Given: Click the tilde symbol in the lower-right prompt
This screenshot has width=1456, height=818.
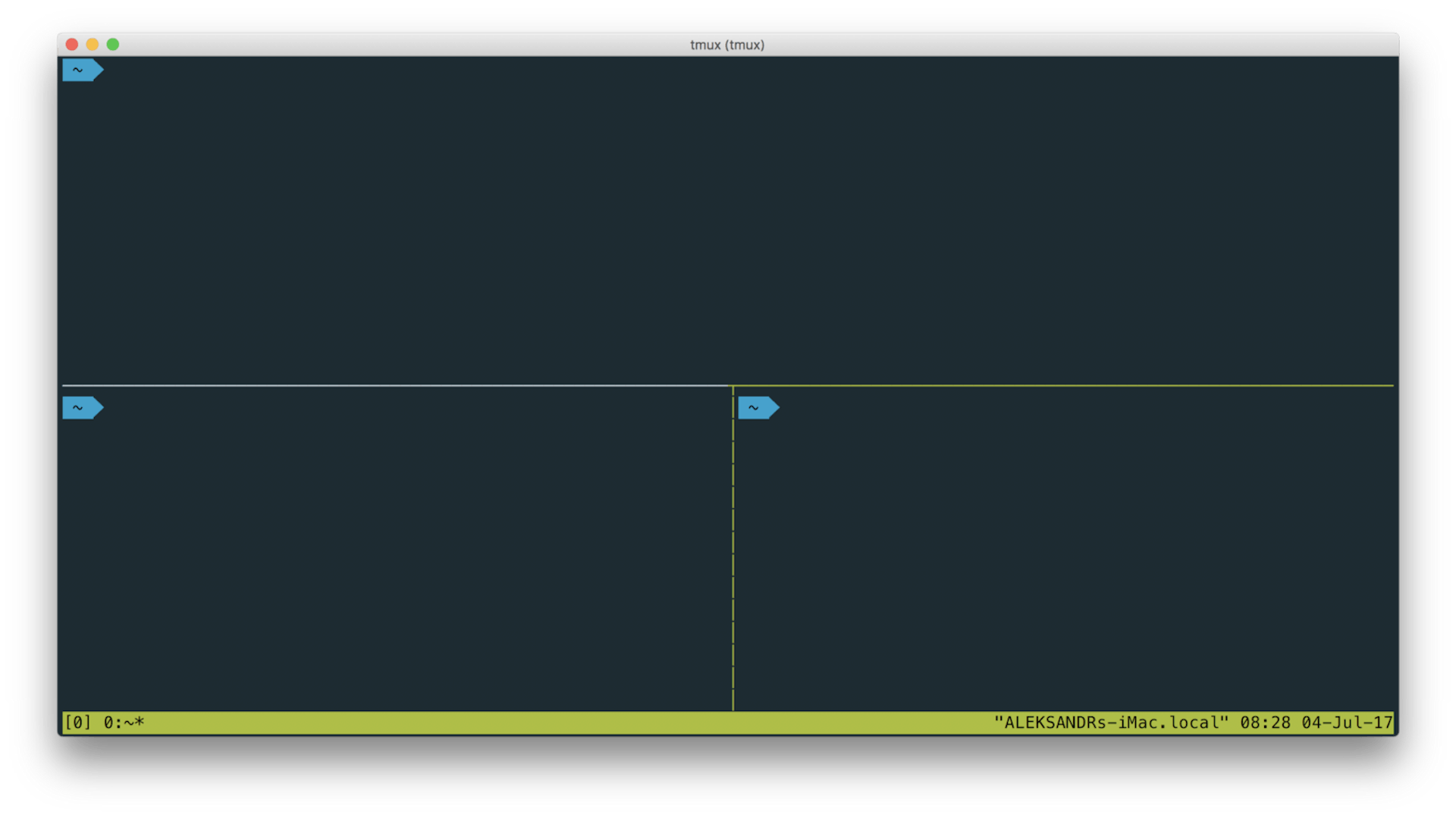Looking at the screenshot, I should (753, 407).
